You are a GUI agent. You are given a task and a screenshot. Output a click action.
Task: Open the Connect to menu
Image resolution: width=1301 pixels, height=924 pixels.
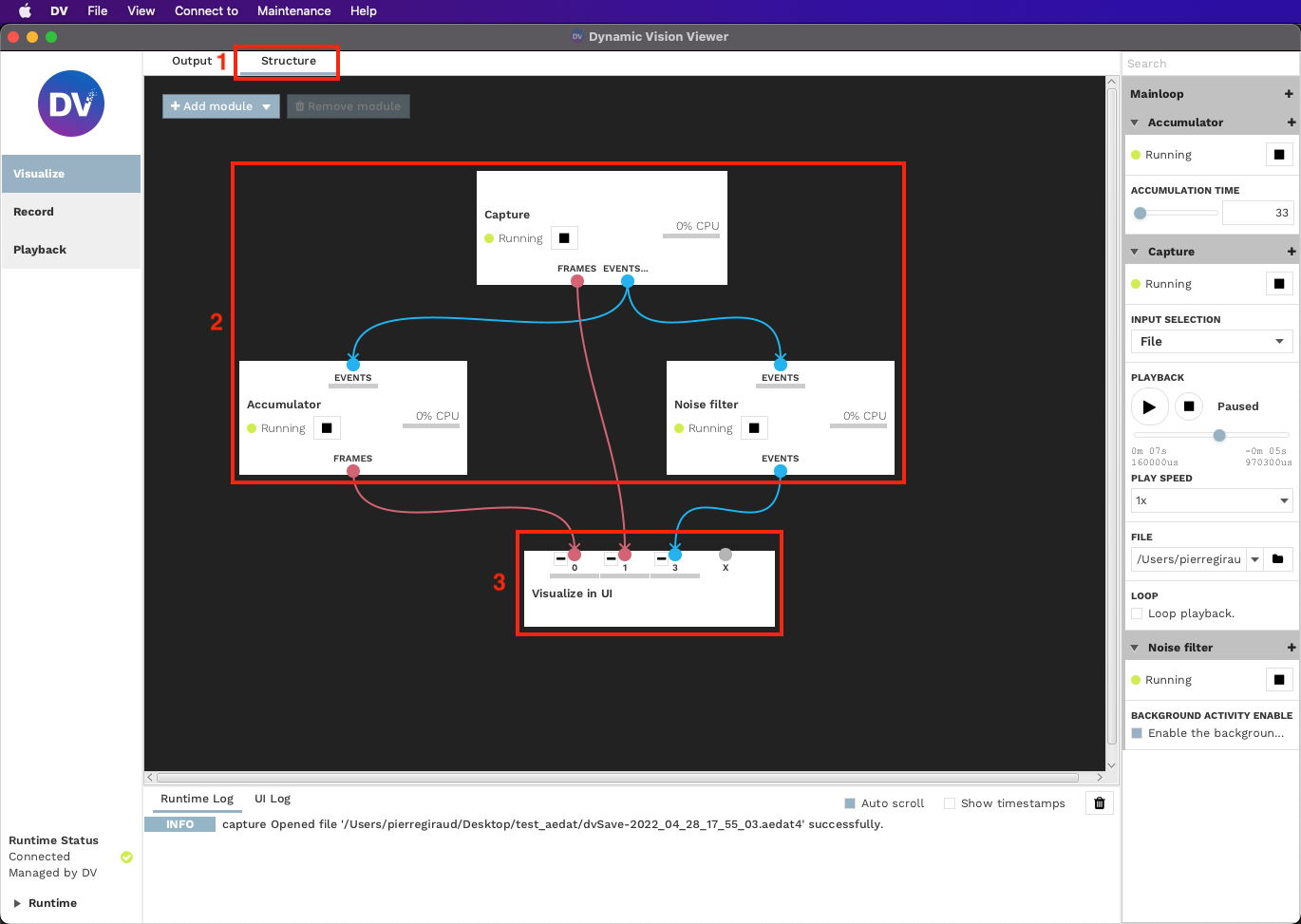(x=206, y=10)
